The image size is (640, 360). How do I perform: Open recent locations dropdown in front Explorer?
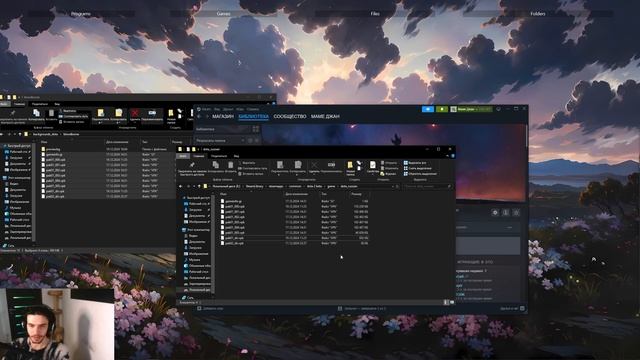(194, 186)
